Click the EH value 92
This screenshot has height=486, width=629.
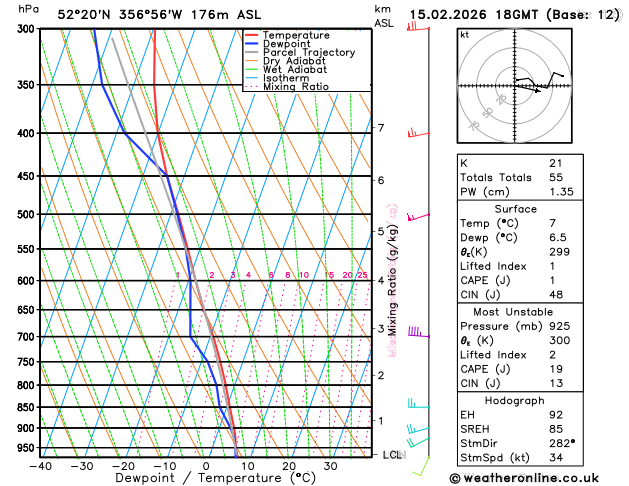pos(556,415)
